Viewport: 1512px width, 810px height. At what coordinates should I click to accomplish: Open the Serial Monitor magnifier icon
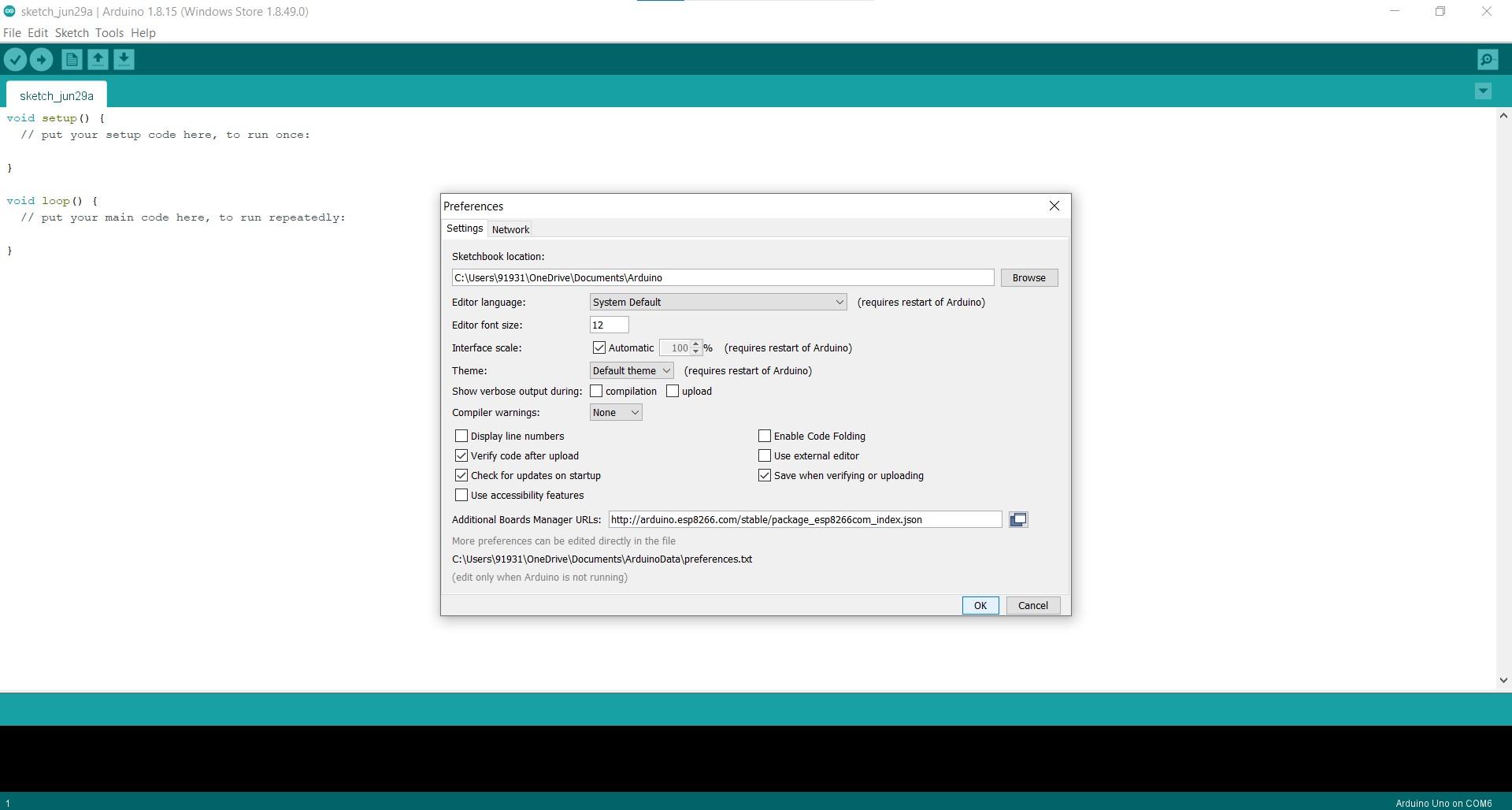1488,59
